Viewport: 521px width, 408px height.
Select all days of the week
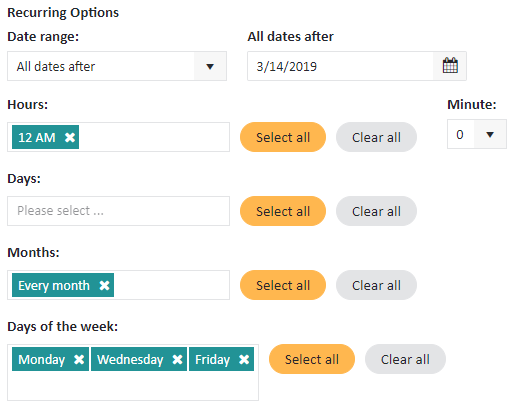[x=312, y=359]
